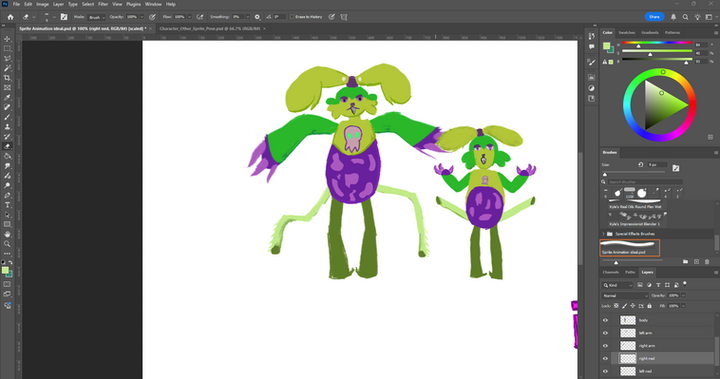
Task: Hide the left ned layer
Action: point(605,371)
